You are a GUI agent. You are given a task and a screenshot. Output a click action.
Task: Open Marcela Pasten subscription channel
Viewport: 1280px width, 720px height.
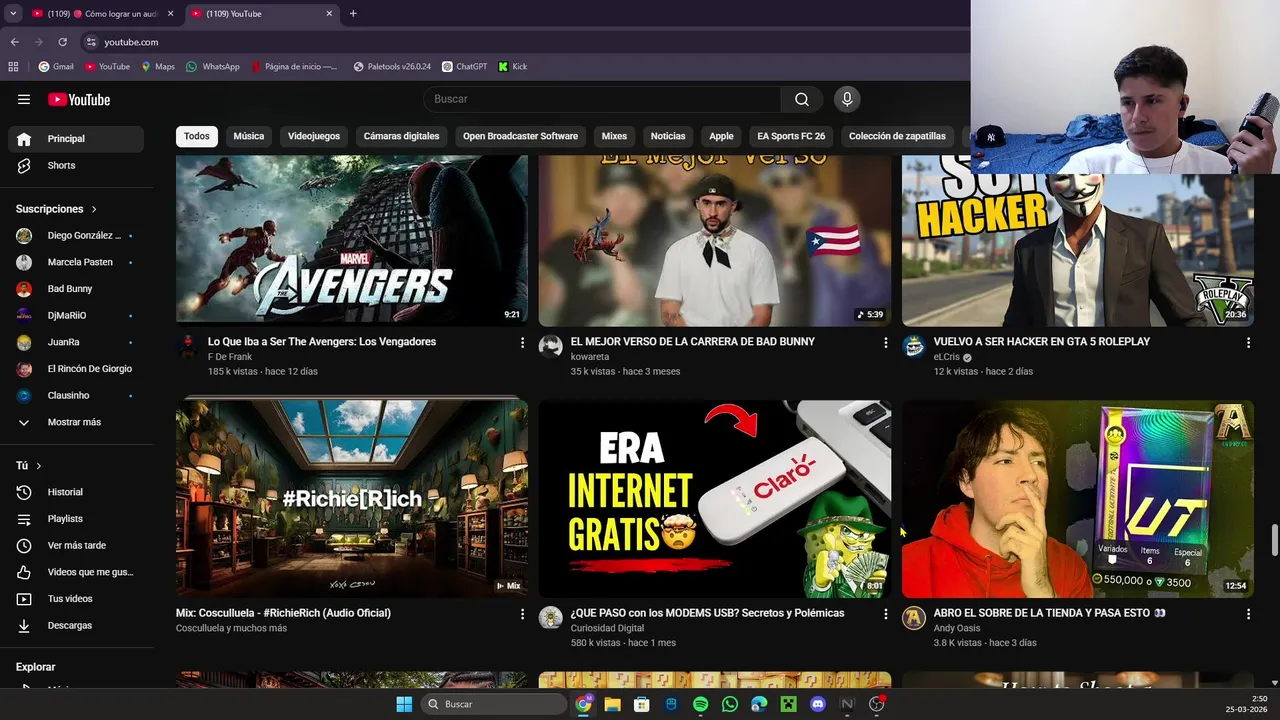point(76,262)
